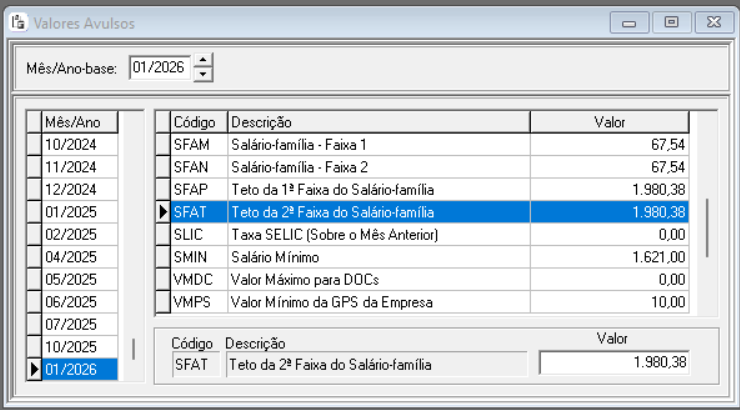Screen dimensions: 740x410
Task: Sort by the Descrição column header
Action: [378, 122]
